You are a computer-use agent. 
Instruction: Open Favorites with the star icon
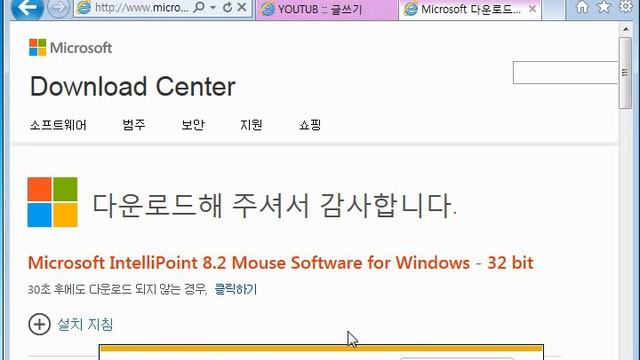click(x=604, y=7)
